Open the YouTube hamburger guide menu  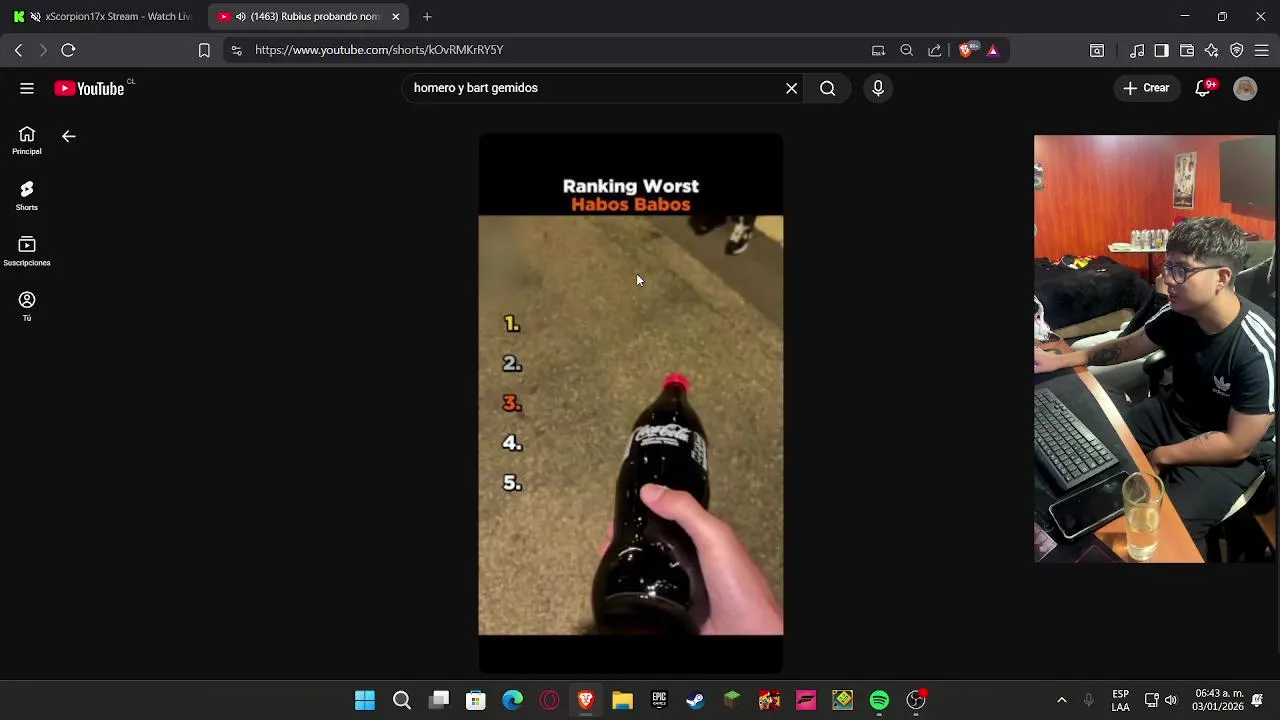pos(27,88)
